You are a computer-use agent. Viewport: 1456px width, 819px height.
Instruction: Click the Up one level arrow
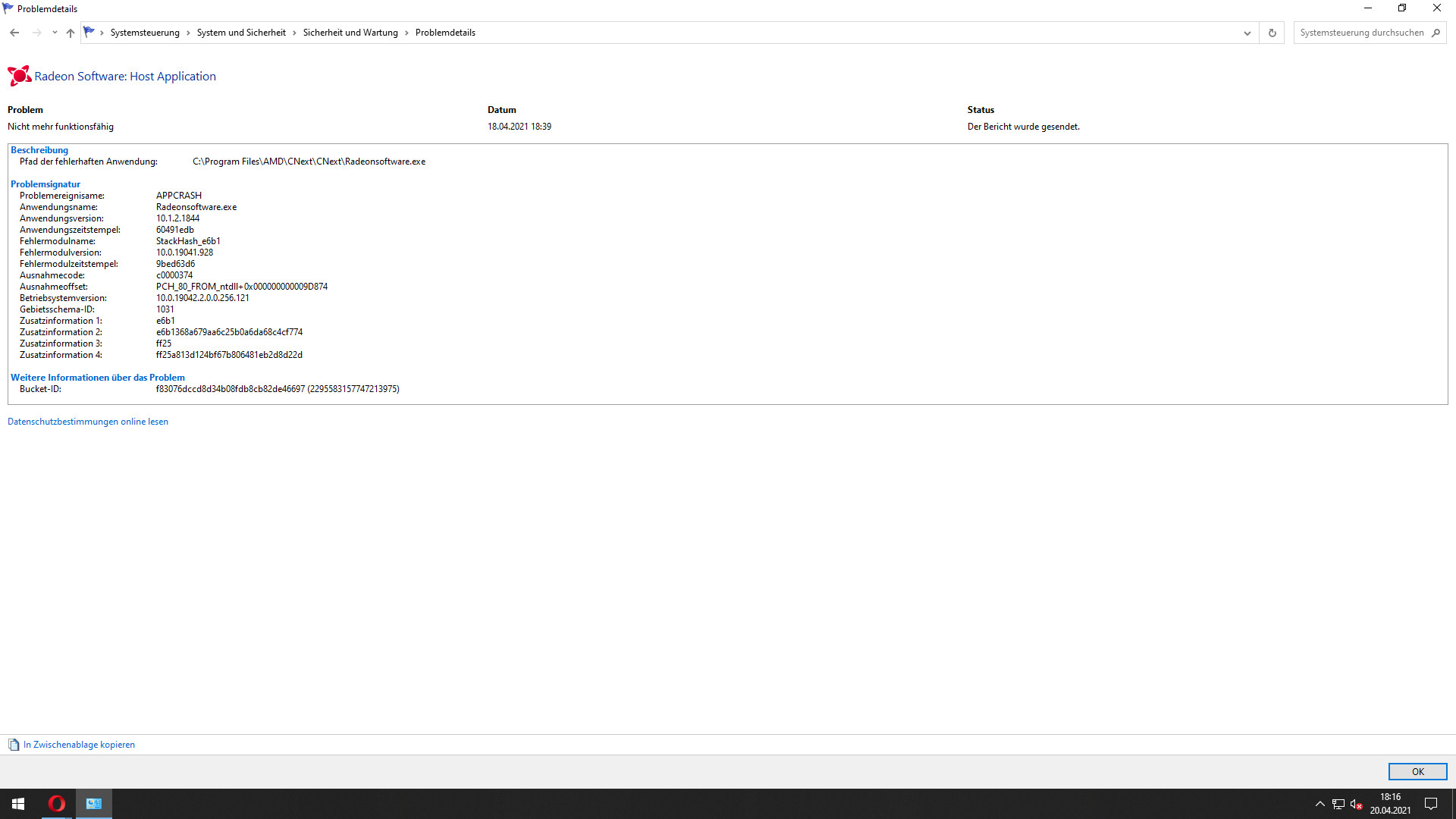(x=71, y=33)
